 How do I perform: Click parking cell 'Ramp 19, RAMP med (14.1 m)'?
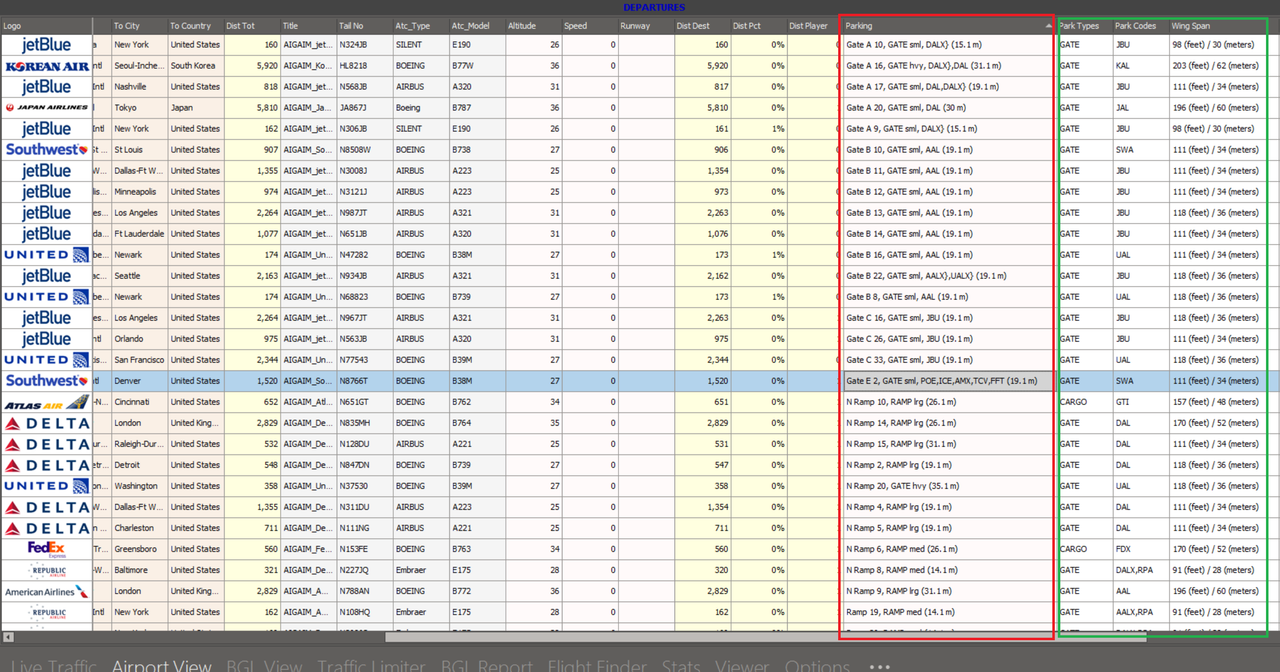(948, 612)
